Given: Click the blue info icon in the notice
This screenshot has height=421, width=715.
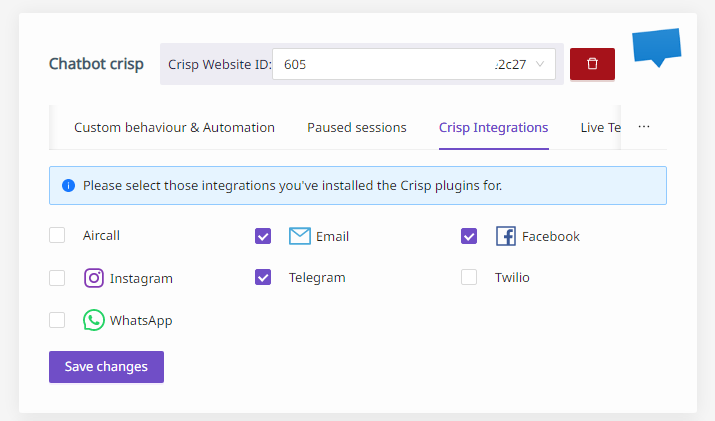Looking at the screenshot, I should click(68, 186).
